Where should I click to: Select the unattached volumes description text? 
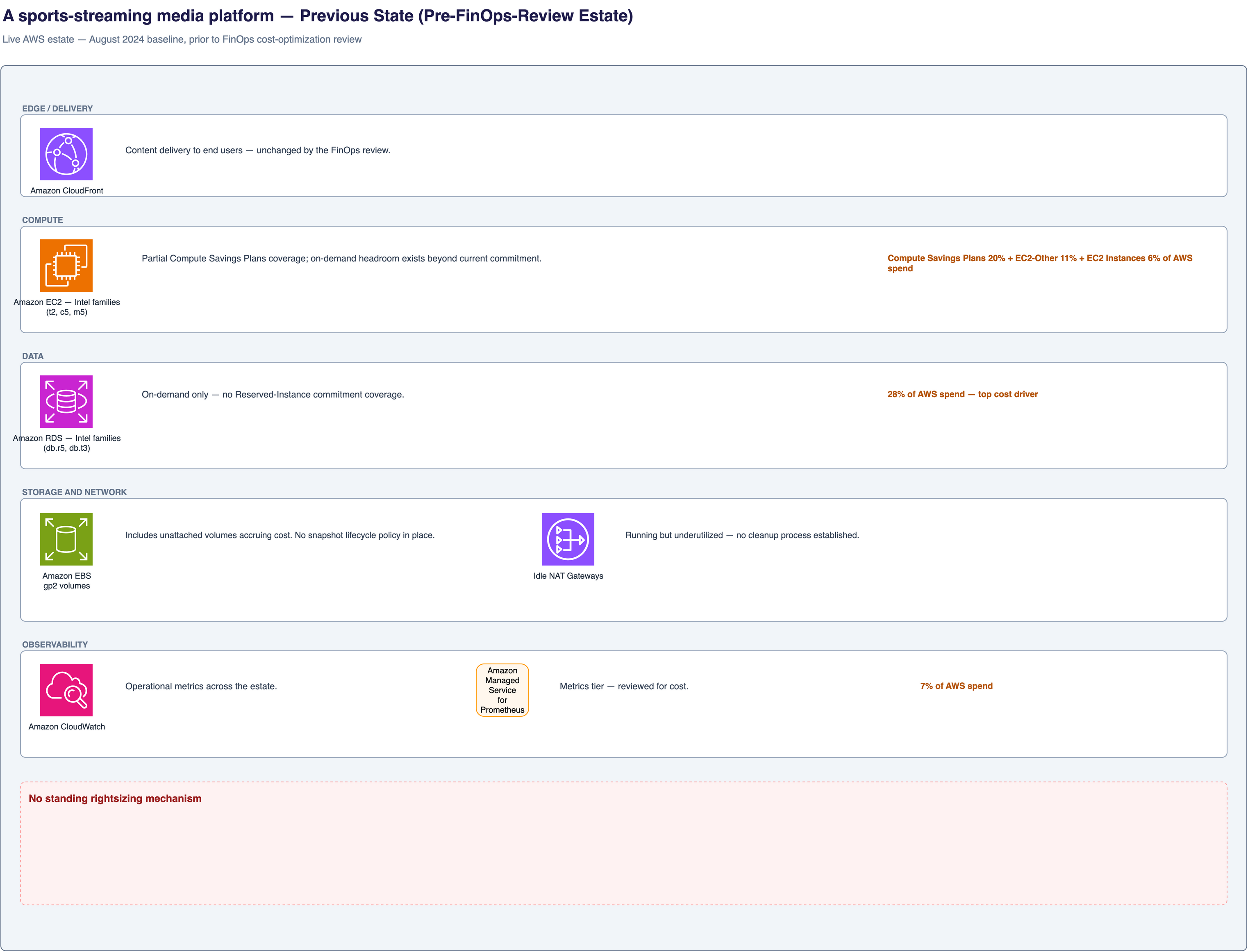pos(280,535)
